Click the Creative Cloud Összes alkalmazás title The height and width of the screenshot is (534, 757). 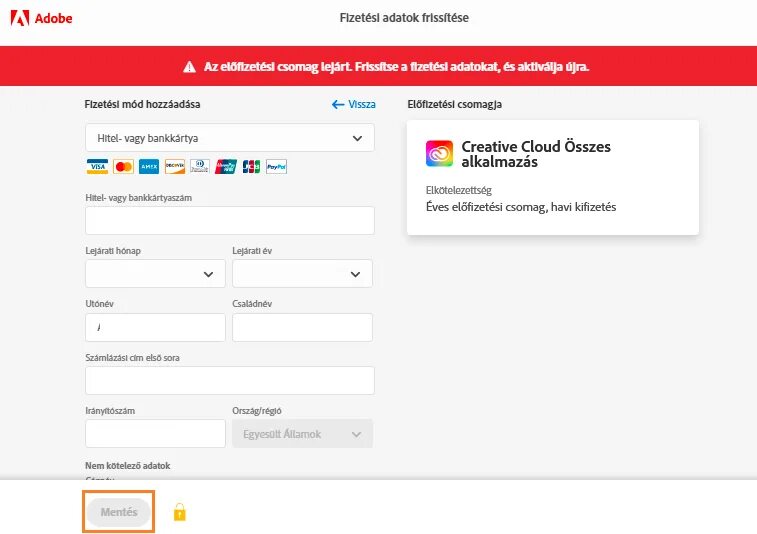click(x=536, y=154)
